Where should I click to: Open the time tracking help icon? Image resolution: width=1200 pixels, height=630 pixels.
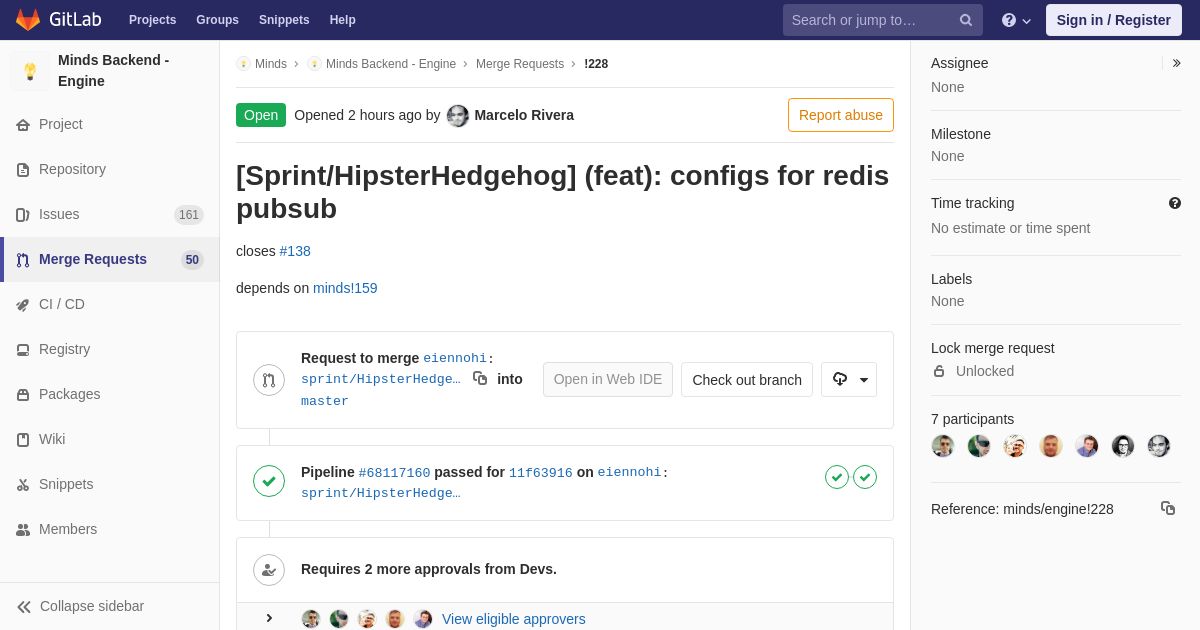coord(1175,203)
